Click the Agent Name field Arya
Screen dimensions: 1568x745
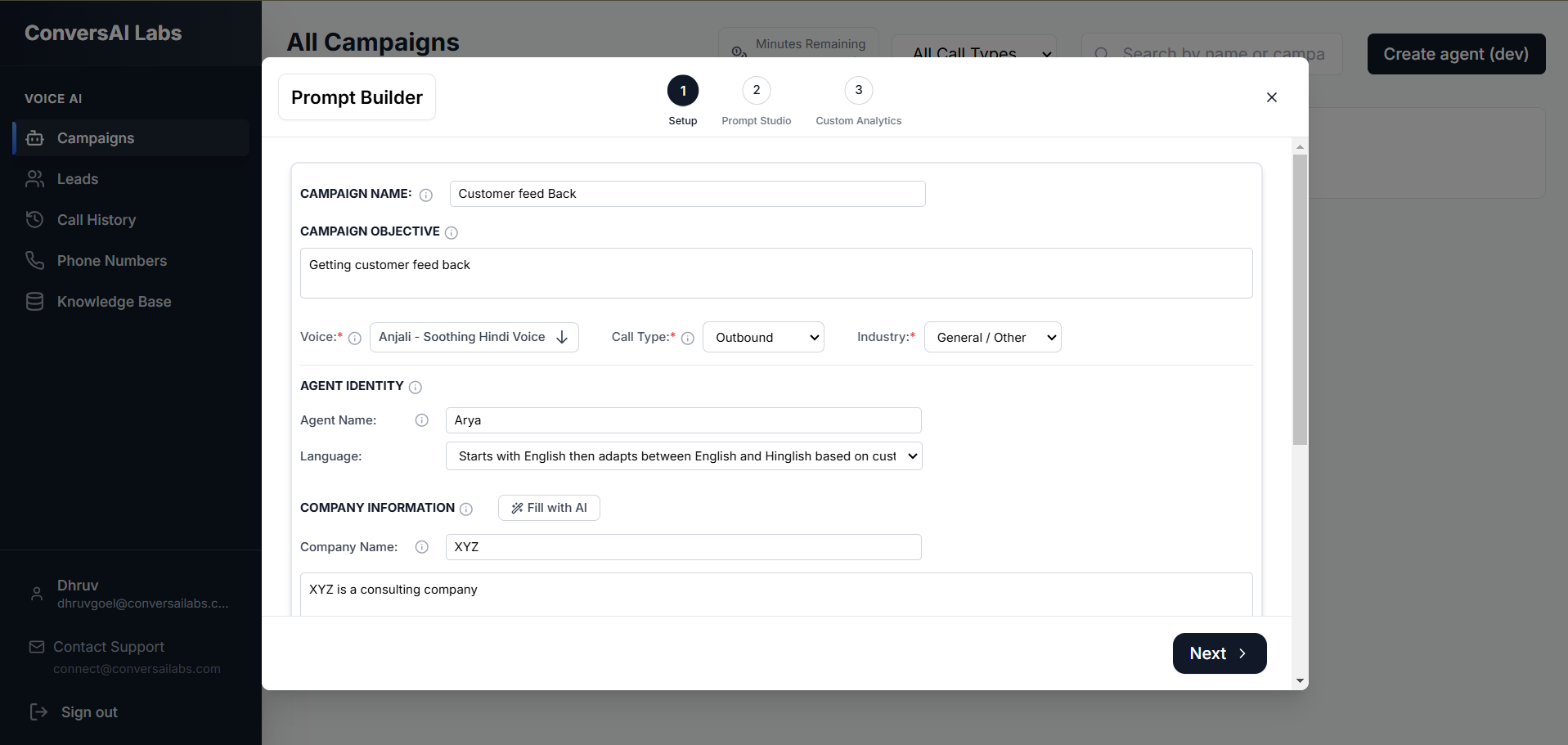click(684, 420)
